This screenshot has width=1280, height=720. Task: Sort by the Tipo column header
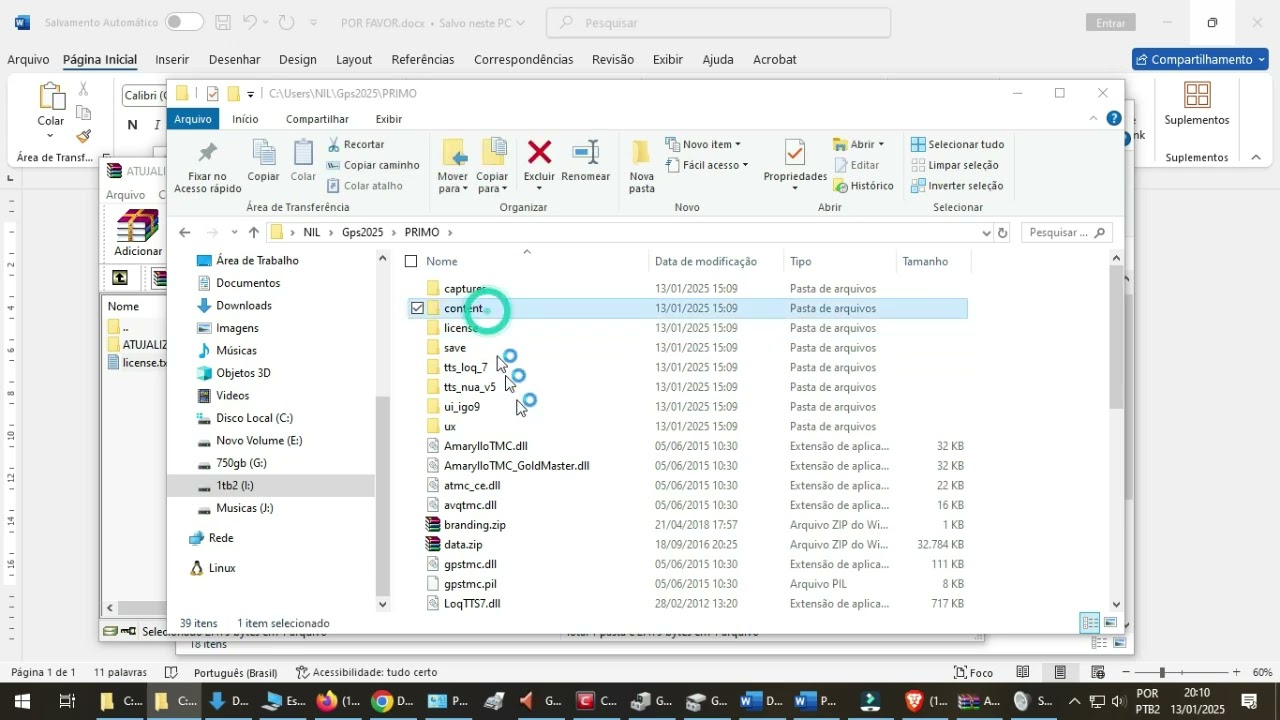point(801,261)
